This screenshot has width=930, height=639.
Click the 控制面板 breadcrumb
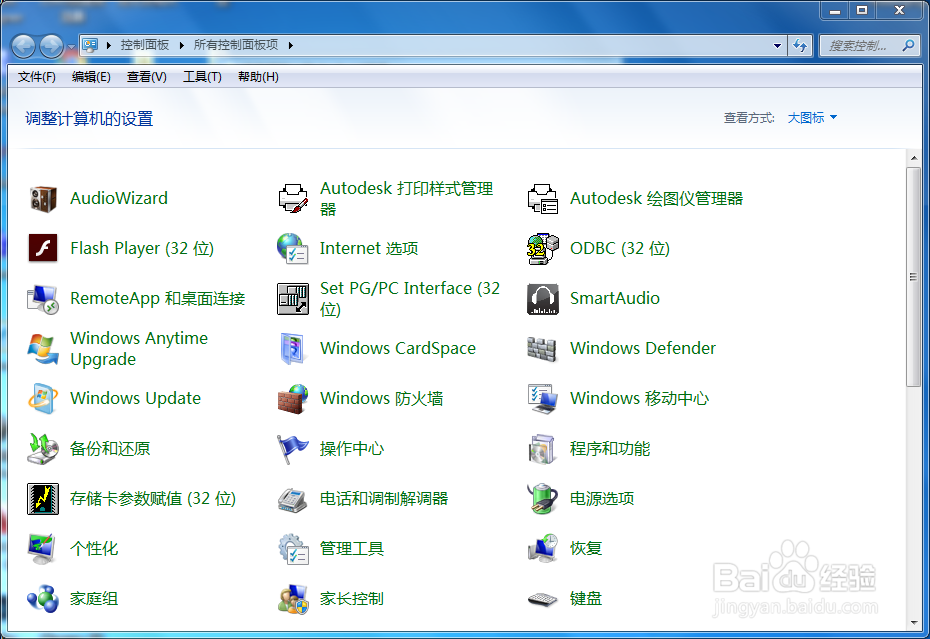[x=145, y=45]
